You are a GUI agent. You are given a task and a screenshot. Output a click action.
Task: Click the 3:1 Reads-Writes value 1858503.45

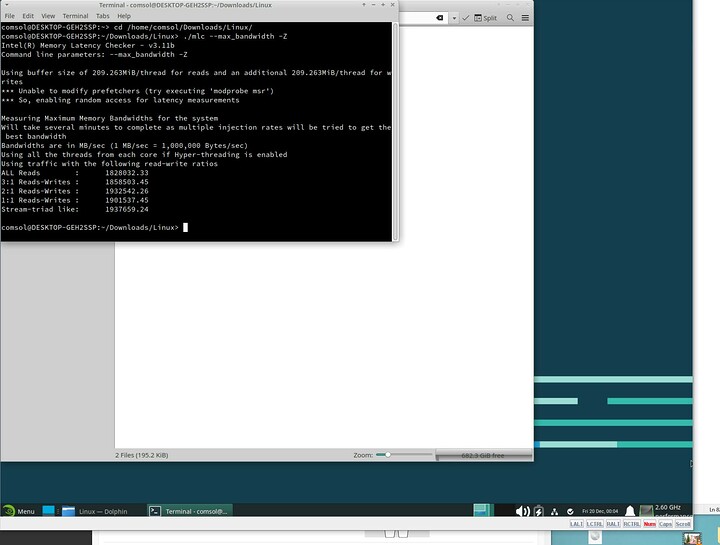point(127,182)
